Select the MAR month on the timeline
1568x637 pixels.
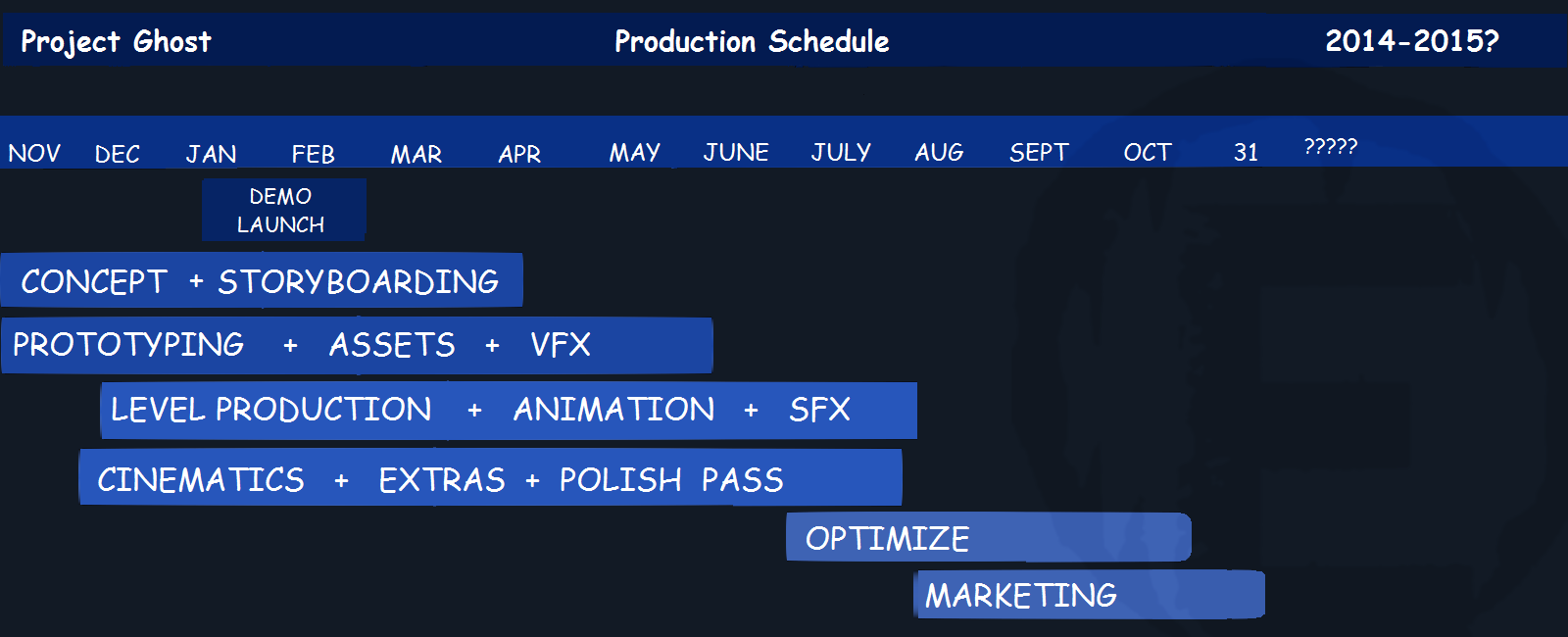(x=416, y=154)
